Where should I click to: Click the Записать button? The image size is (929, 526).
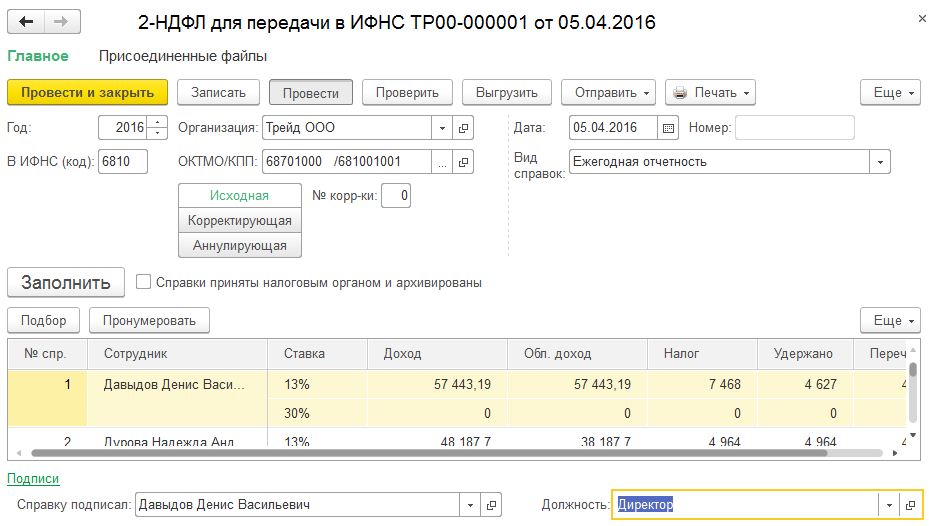218,92
